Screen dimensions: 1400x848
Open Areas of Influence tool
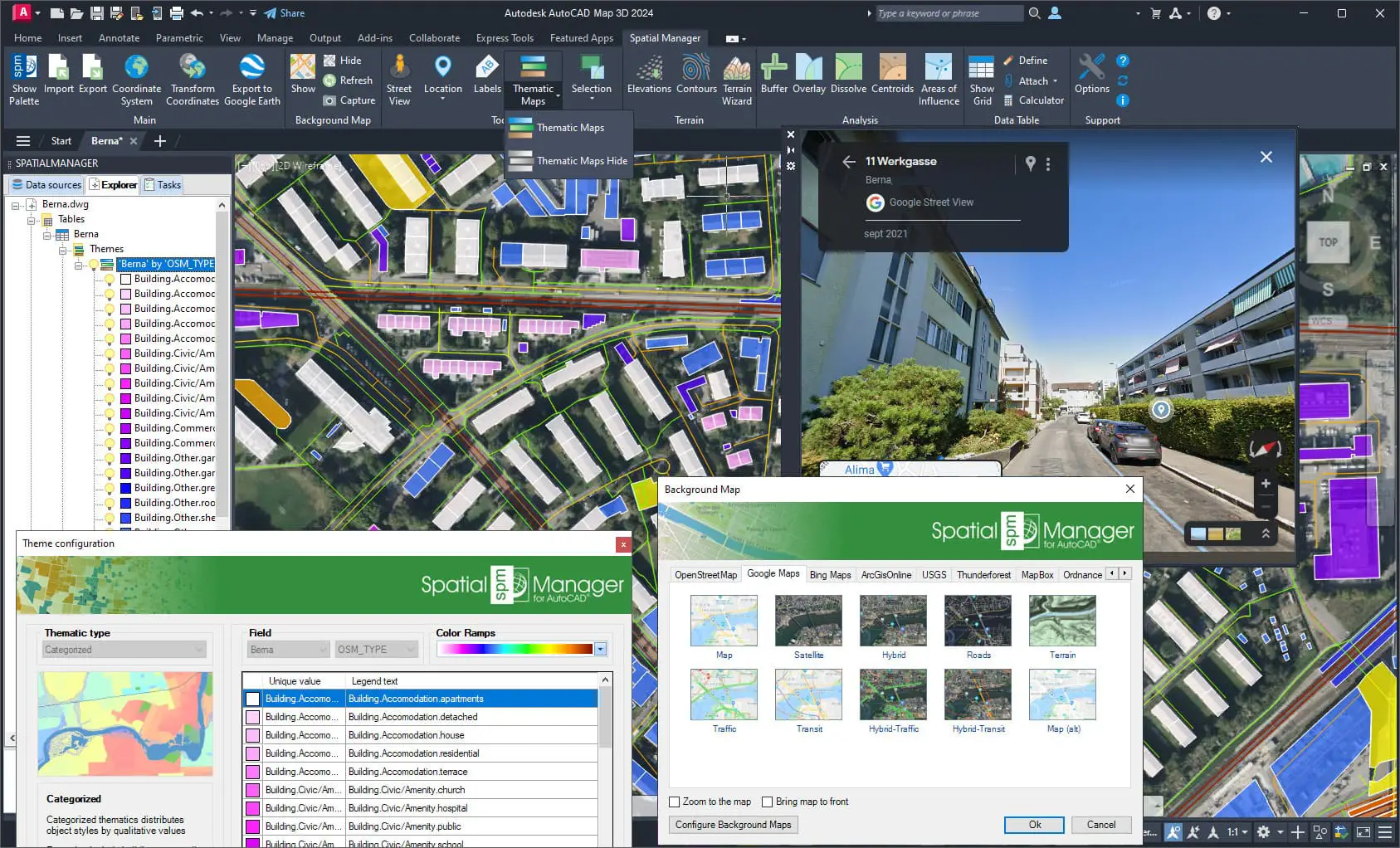point(939,80)
